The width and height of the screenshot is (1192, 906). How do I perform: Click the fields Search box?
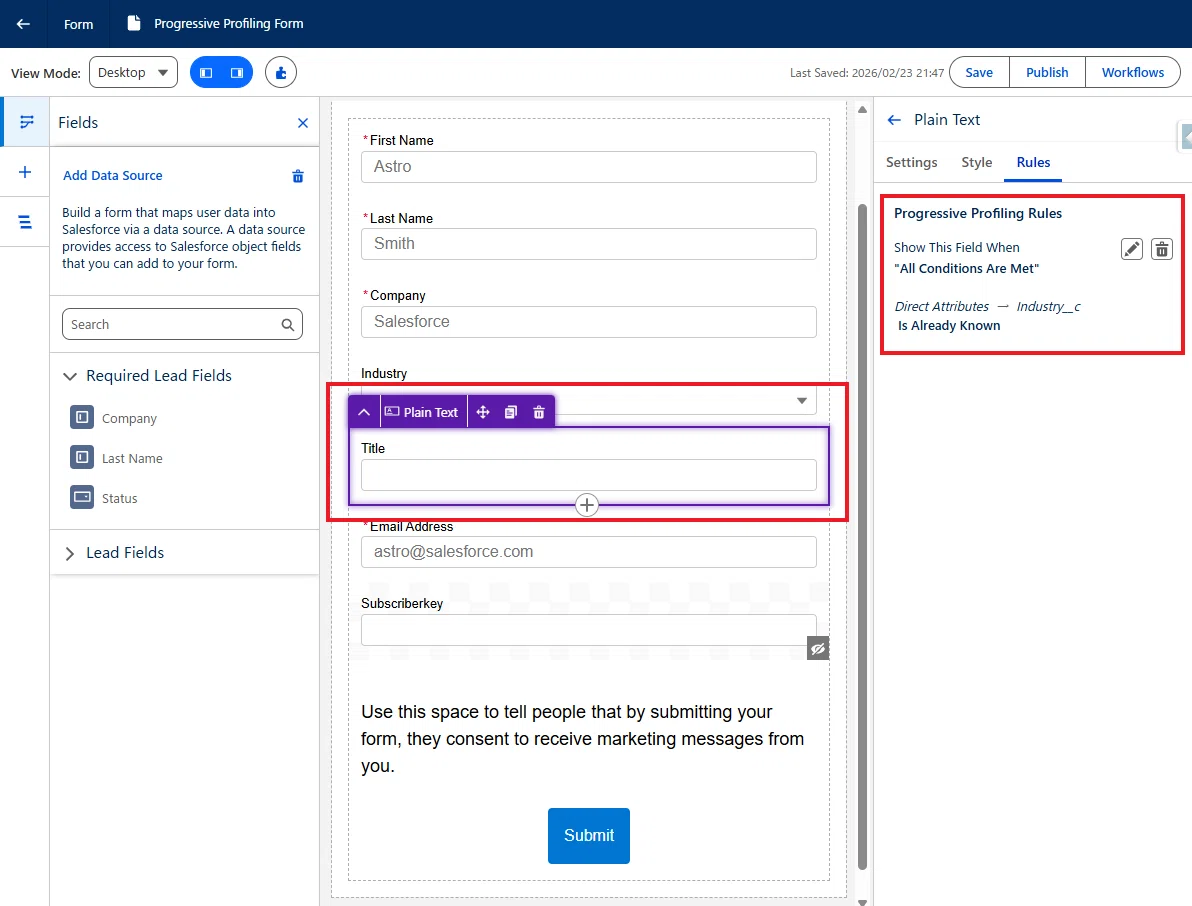(182, 325)
